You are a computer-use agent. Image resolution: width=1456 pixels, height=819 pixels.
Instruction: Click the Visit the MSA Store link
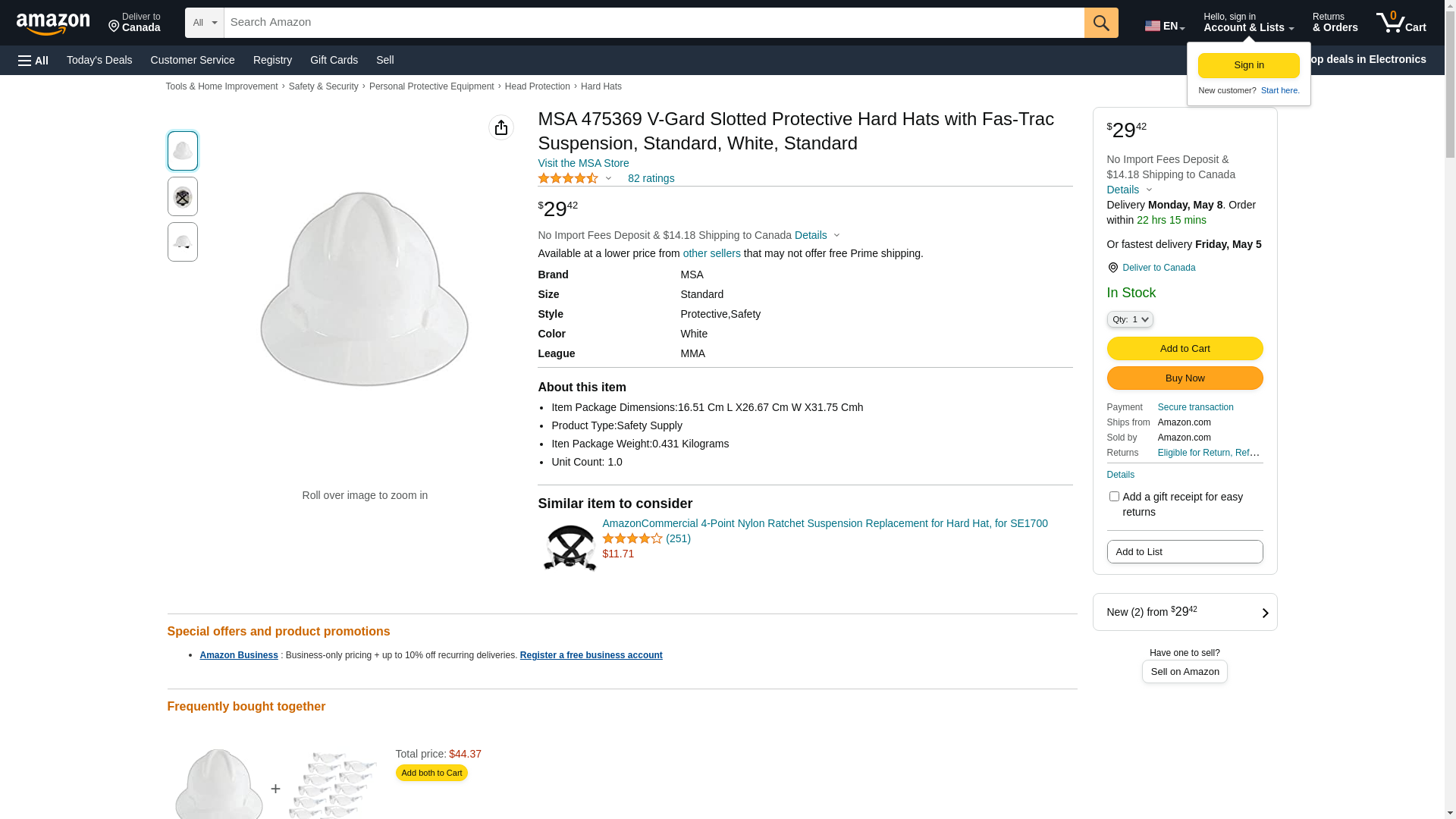point(583,163)
